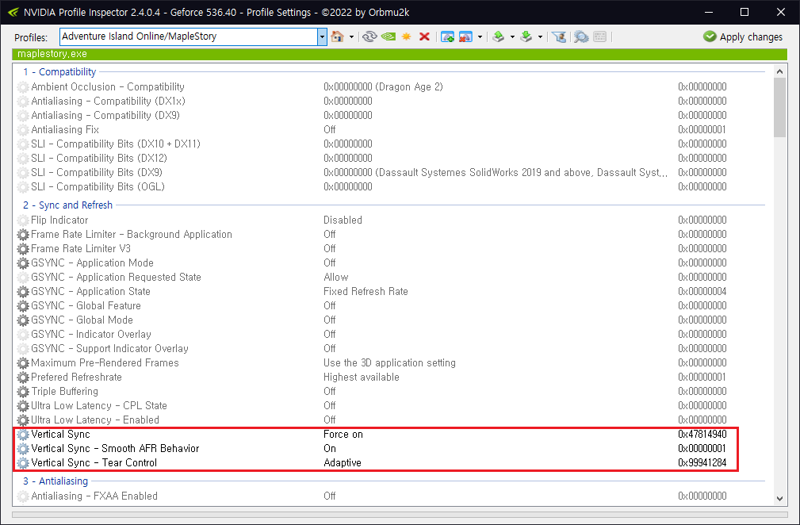Screen dimensions: 800x525
Task: Click the gear icon for Frame Rate Limiter V3
Action: [23, 249]
